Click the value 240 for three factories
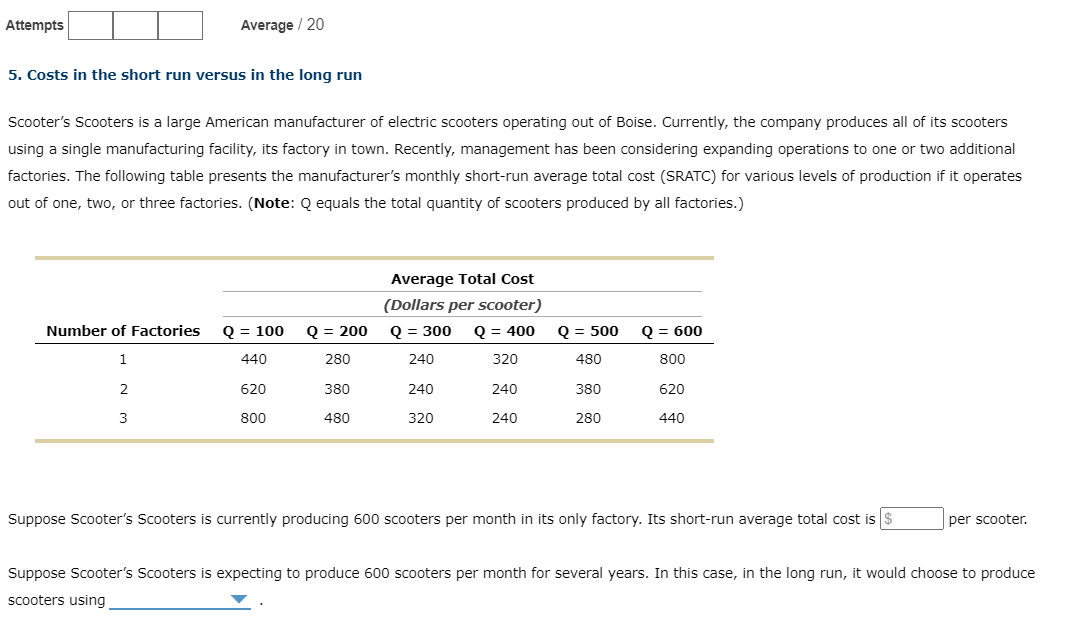Image resolution: width=1078 pixels, height=634 pixels. pyautogui.click(x=504, y=418)
